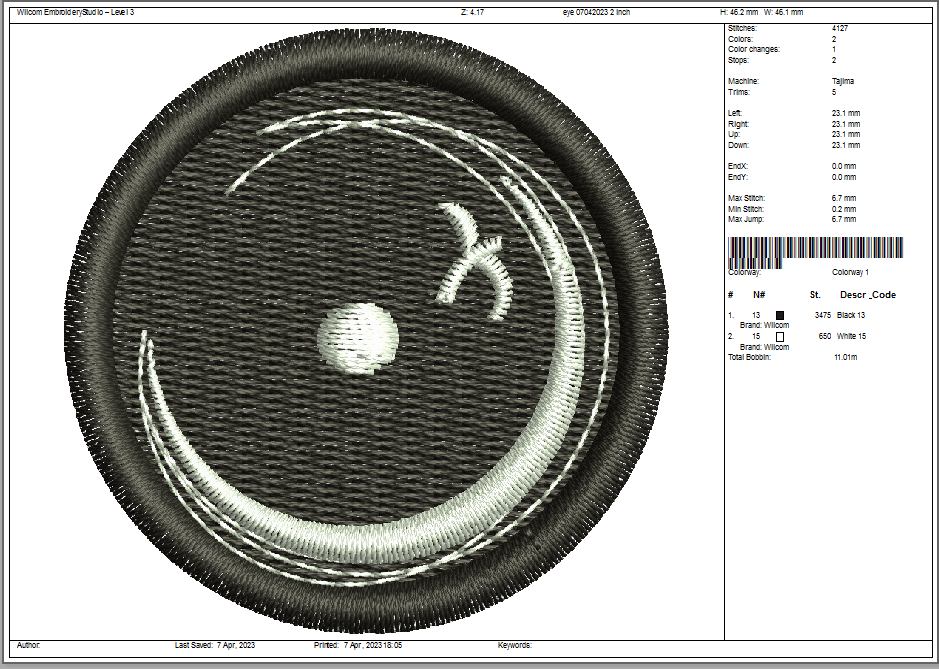Image resolution: width=939 pixels, height=669 pixels.
Task: Click the H: 46.2 mm height readout
Action: click(x=740, y=12)
